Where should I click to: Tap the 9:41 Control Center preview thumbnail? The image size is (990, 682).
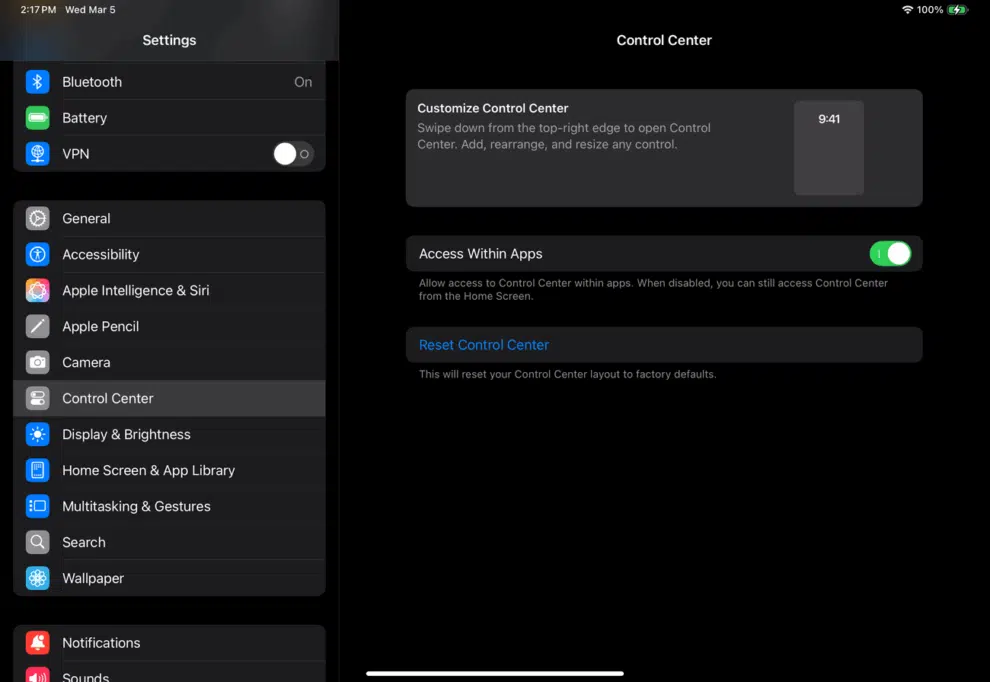pyautogui.click(x=828, y=148)
